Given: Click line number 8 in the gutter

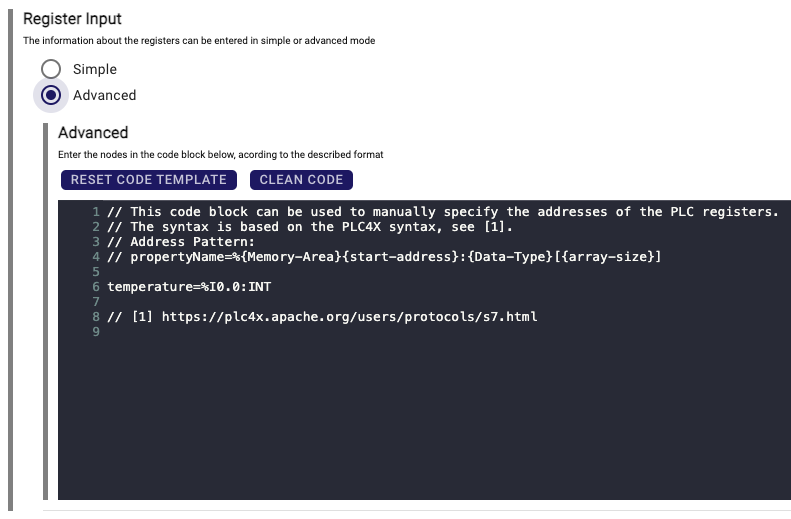Looking at the screenshot, I should click(x=96, y=317).
